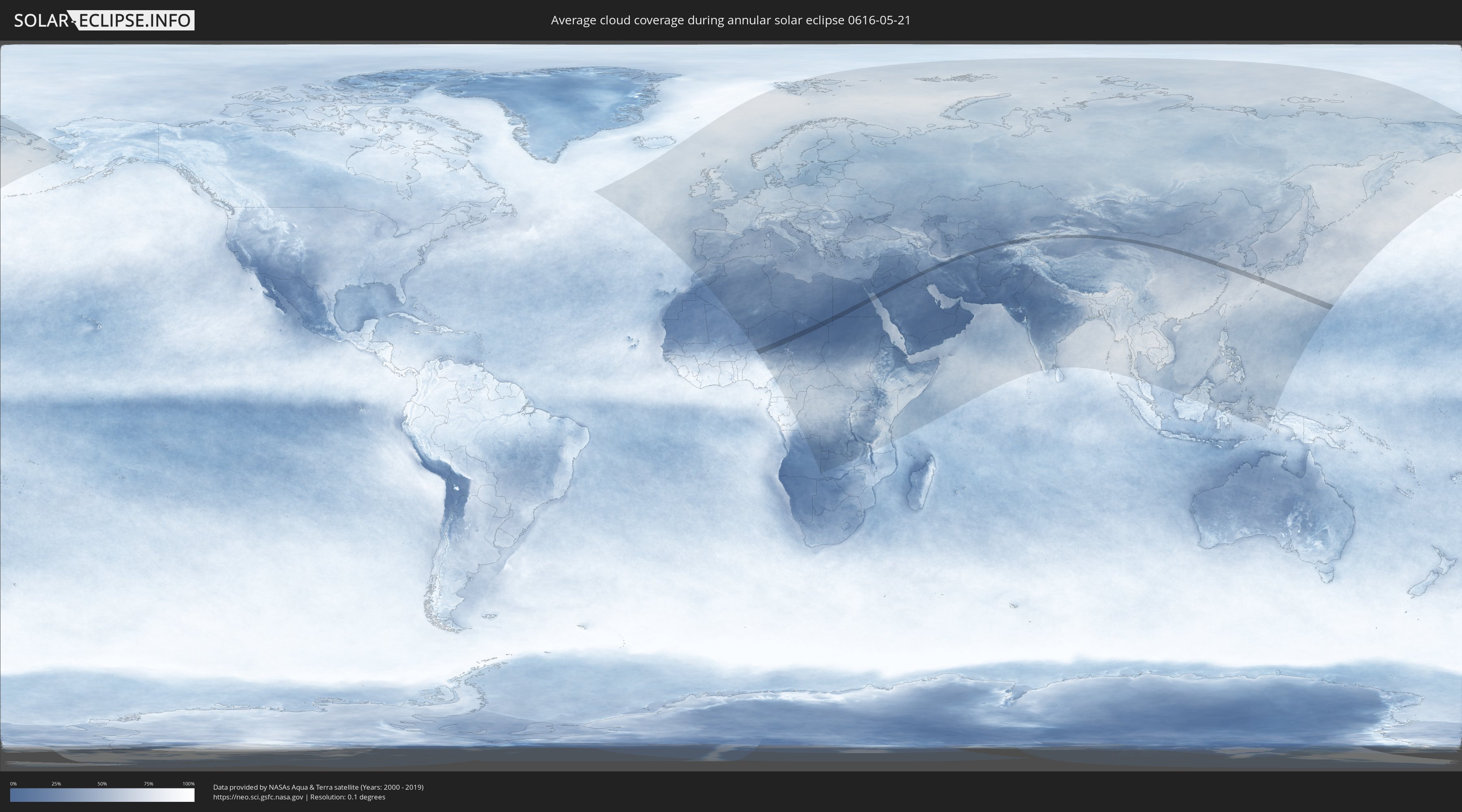The height and width of the screenshot is (812, 1462).
Task: Click the map title with the eclipse date
Action: 731,20
